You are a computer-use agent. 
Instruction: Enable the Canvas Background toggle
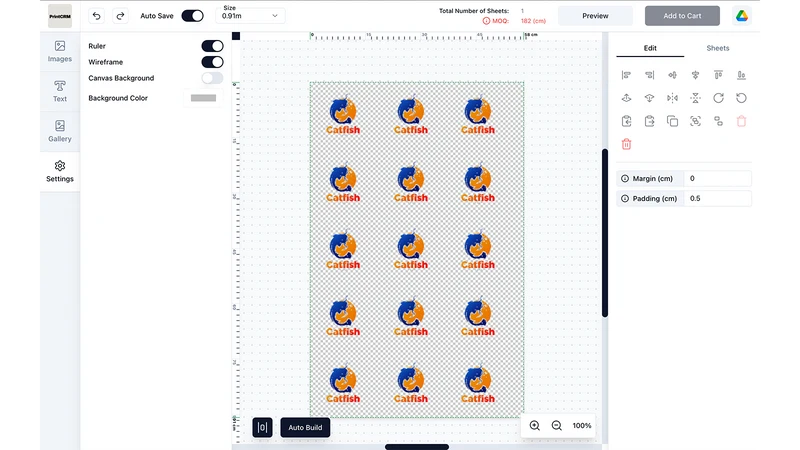[212, 78]
